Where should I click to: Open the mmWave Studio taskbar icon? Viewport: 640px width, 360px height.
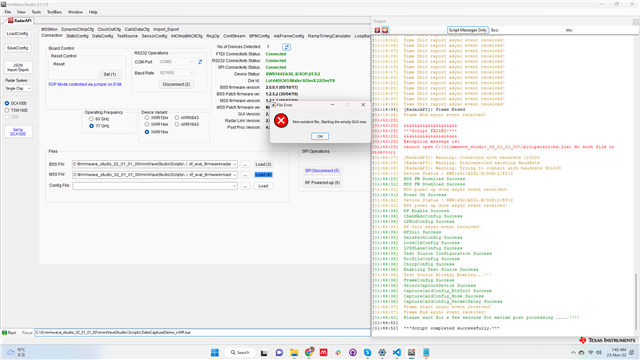(x=411, y=353)
